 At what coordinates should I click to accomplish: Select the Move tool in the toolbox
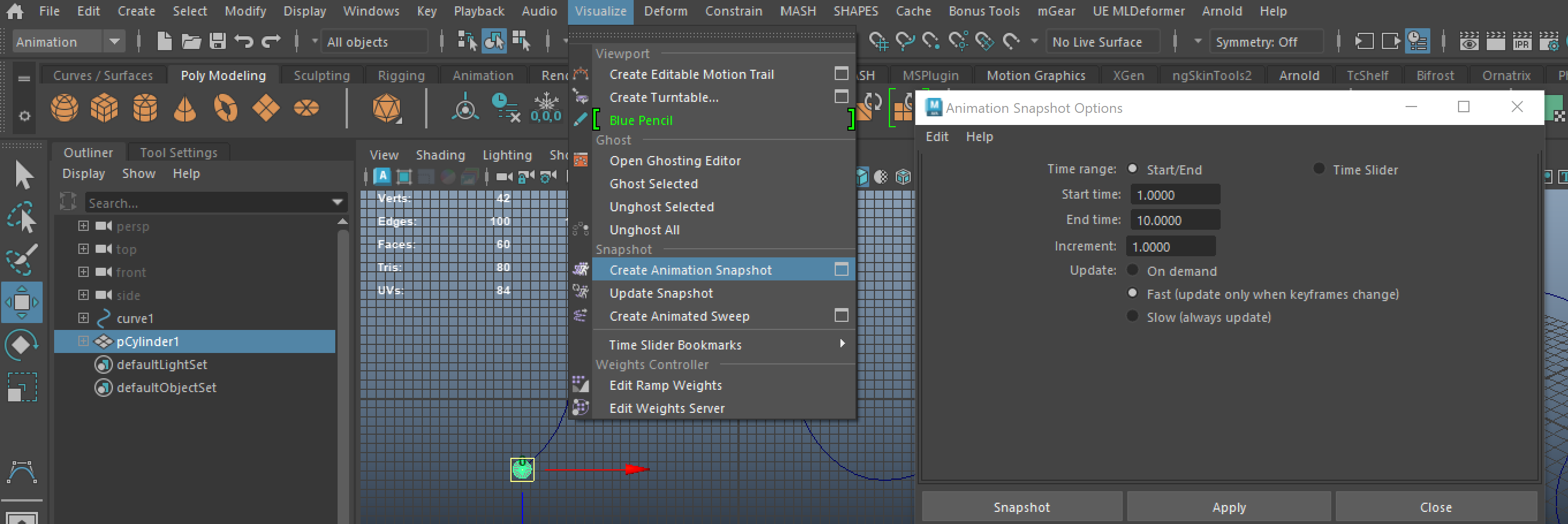[x=23, y=301]
